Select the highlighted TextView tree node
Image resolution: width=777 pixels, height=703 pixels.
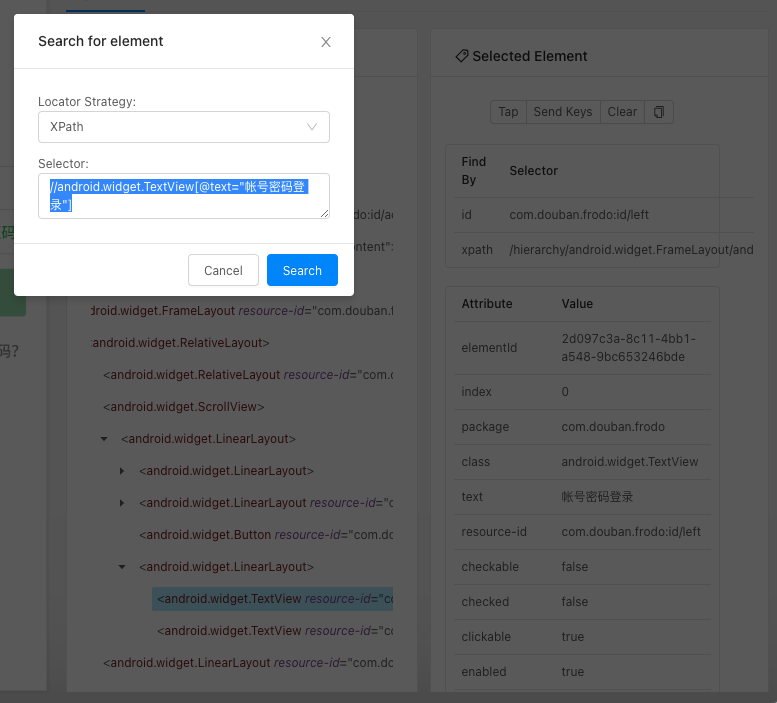pyautogui.click(x=272, y=599)
